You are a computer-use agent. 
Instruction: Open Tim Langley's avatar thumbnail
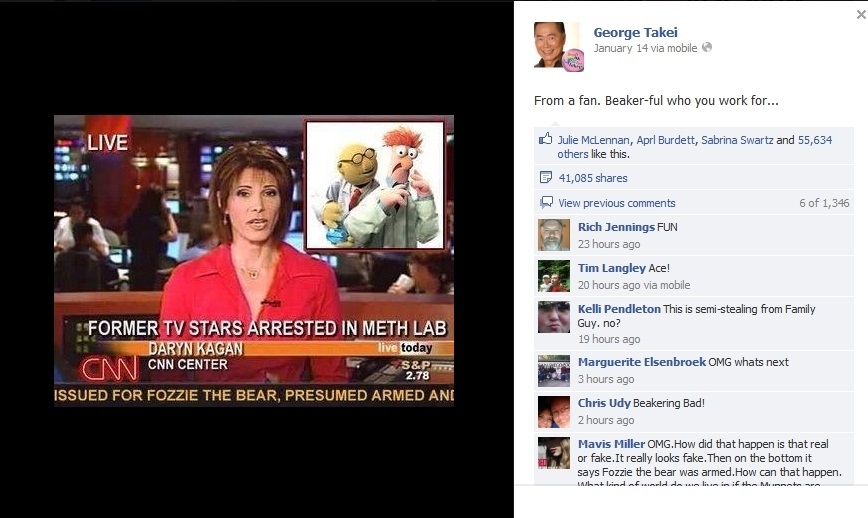tap(554, 276)
